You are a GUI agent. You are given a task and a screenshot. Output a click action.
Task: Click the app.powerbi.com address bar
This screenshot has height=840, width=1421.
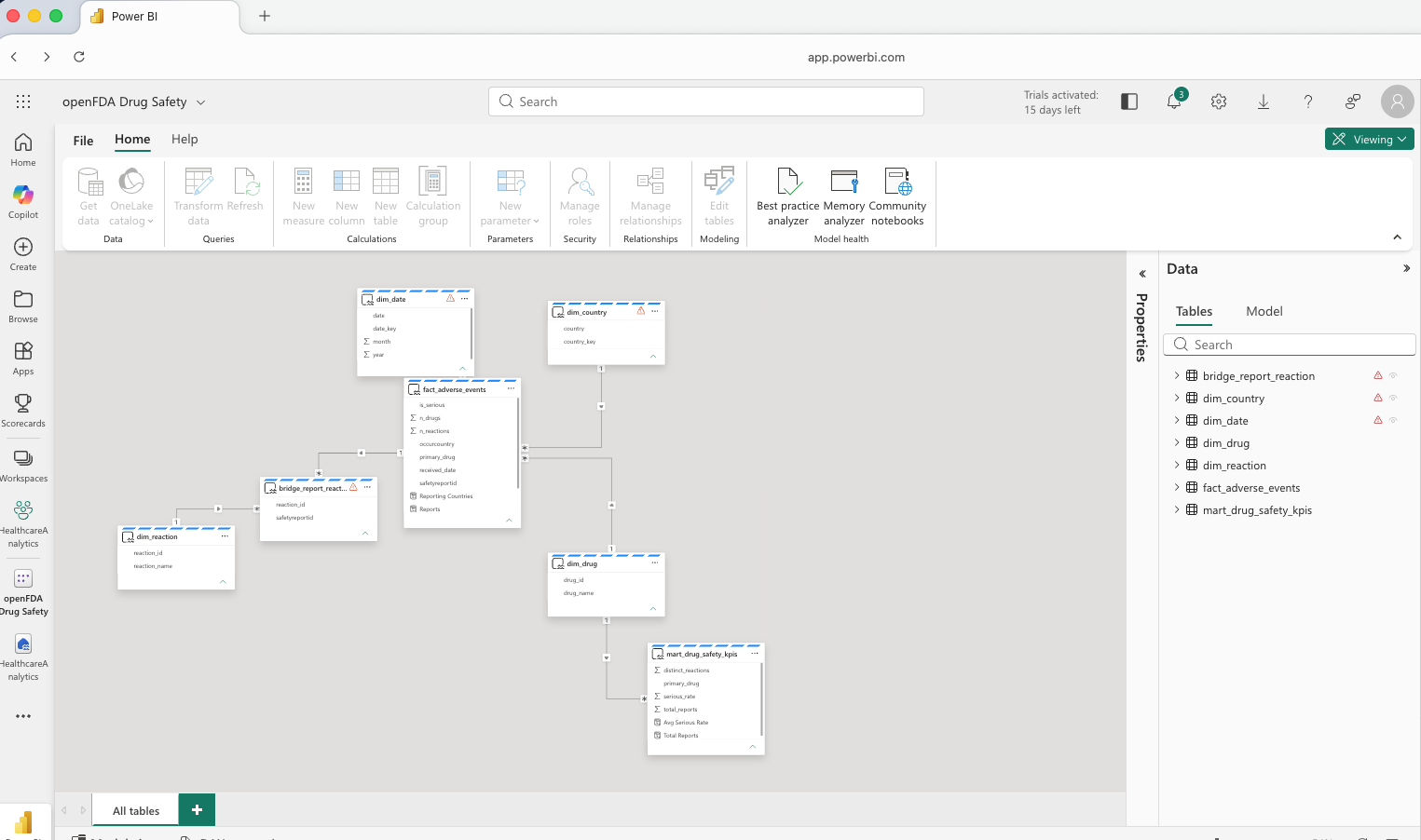click(x=855, y=57)
